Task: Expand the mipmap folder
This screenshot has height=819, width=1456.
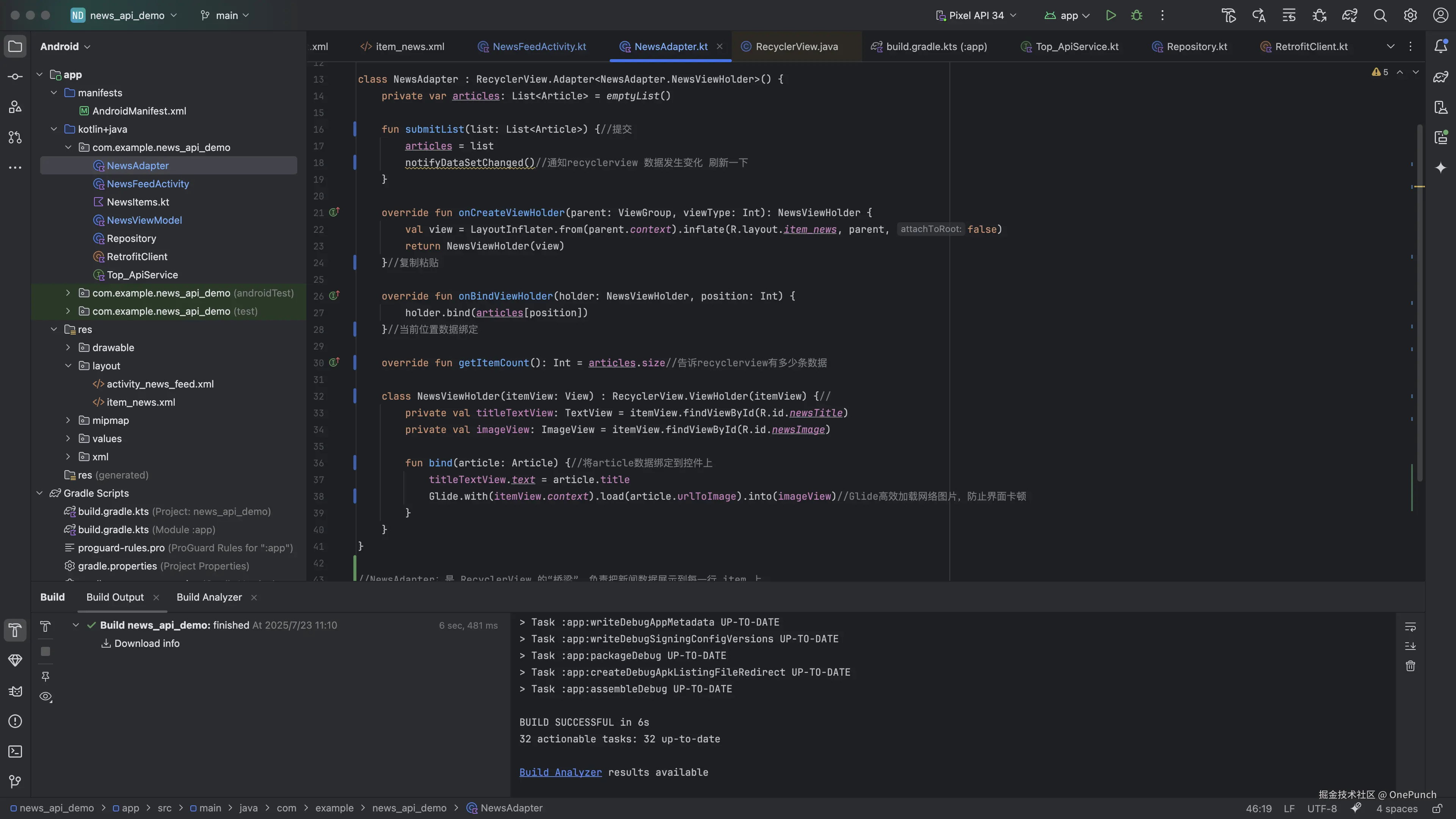Action: [68, 420]
